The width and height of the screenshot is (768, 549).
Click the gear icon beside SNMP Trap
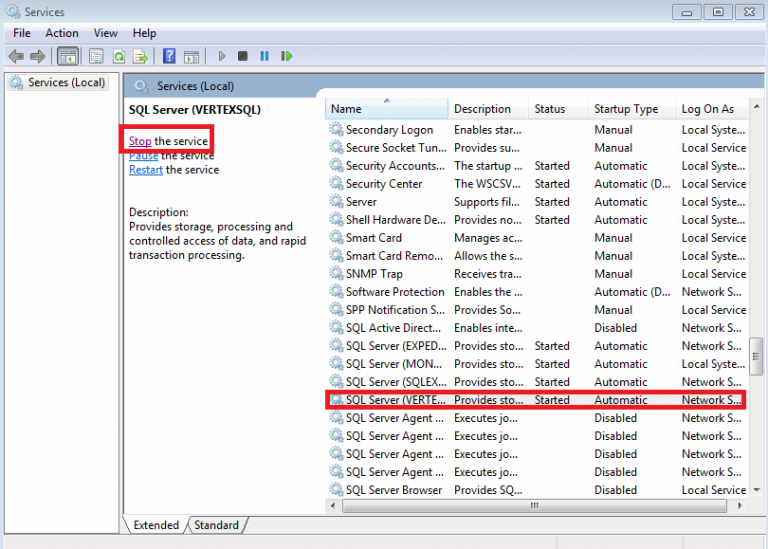click(336, 273)
